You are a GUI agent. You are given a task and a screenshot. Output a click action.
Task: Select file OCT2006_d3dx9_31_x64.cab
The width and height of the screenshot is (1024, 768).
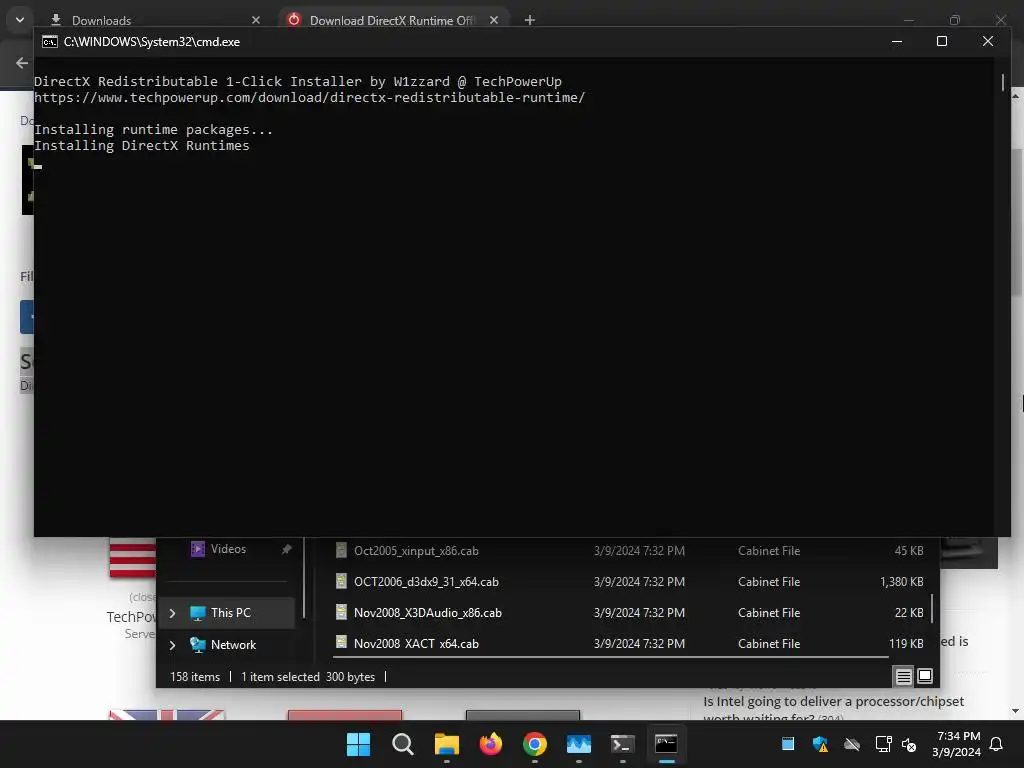tap(426, 581)
